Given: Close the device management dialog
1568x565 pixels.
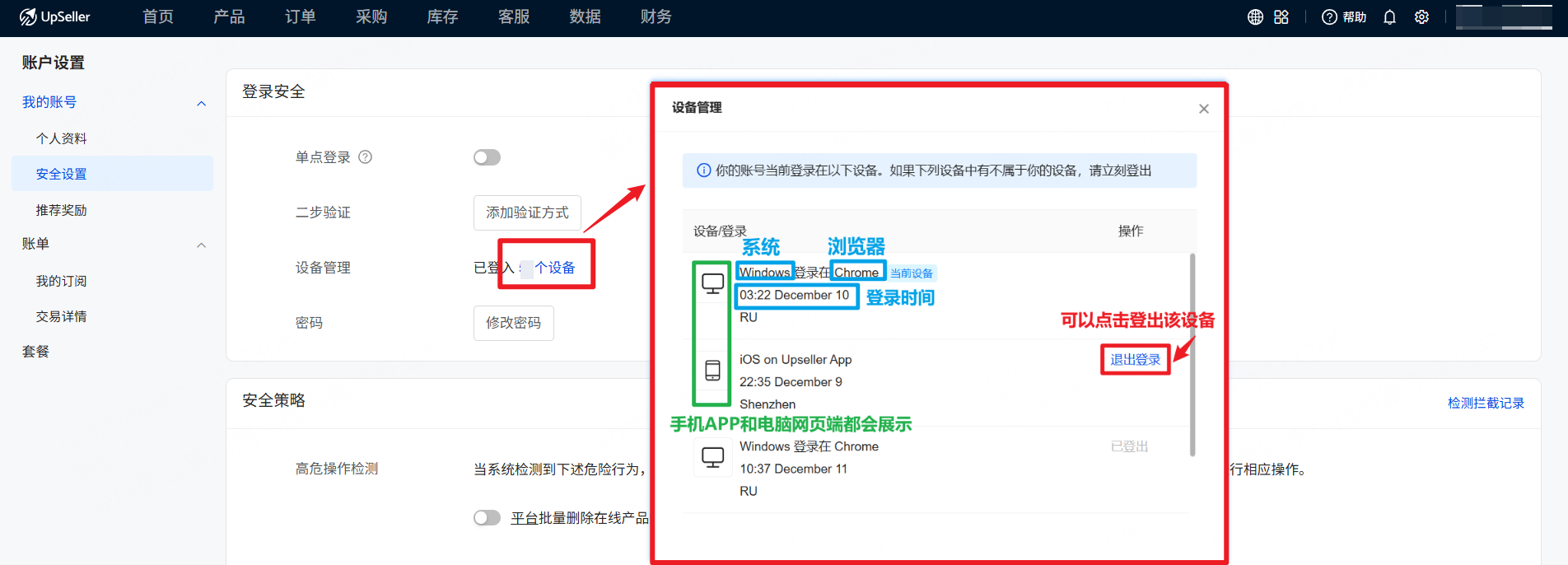Looking at the screenshot, I should 1204,109.
